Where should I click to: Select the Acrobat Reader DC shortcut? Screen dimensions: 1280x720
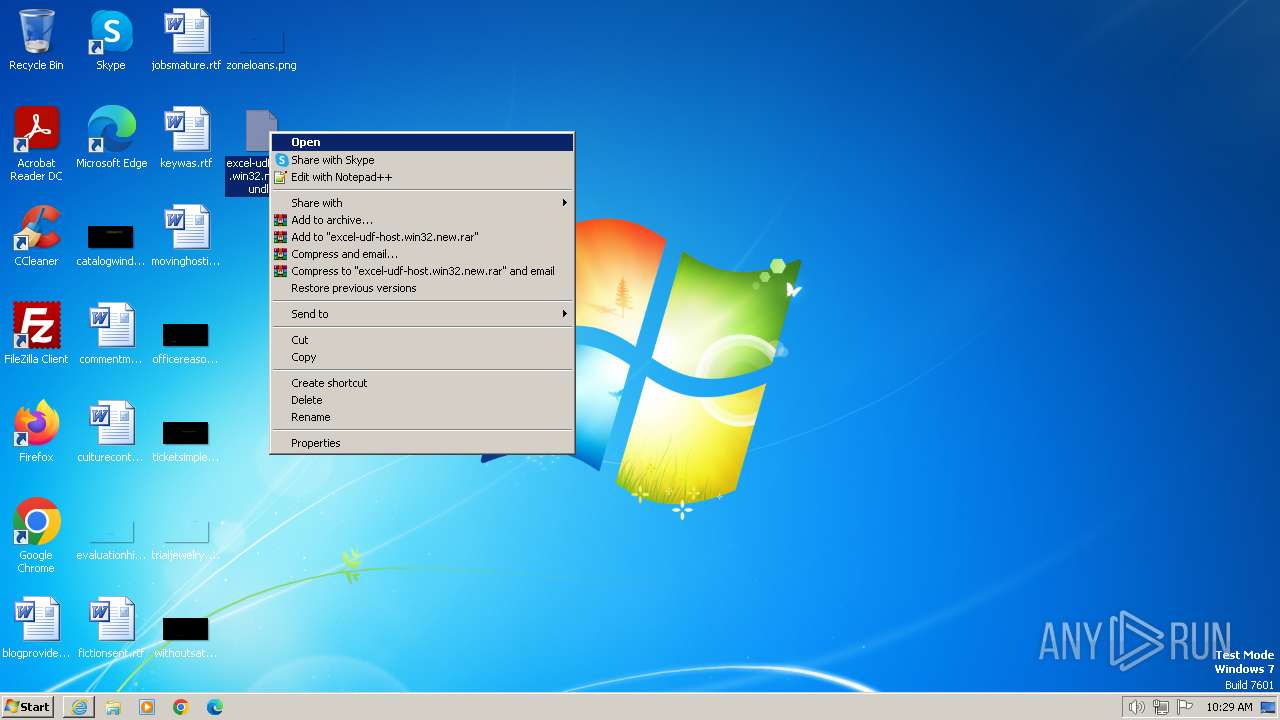(x=36, y=144)
